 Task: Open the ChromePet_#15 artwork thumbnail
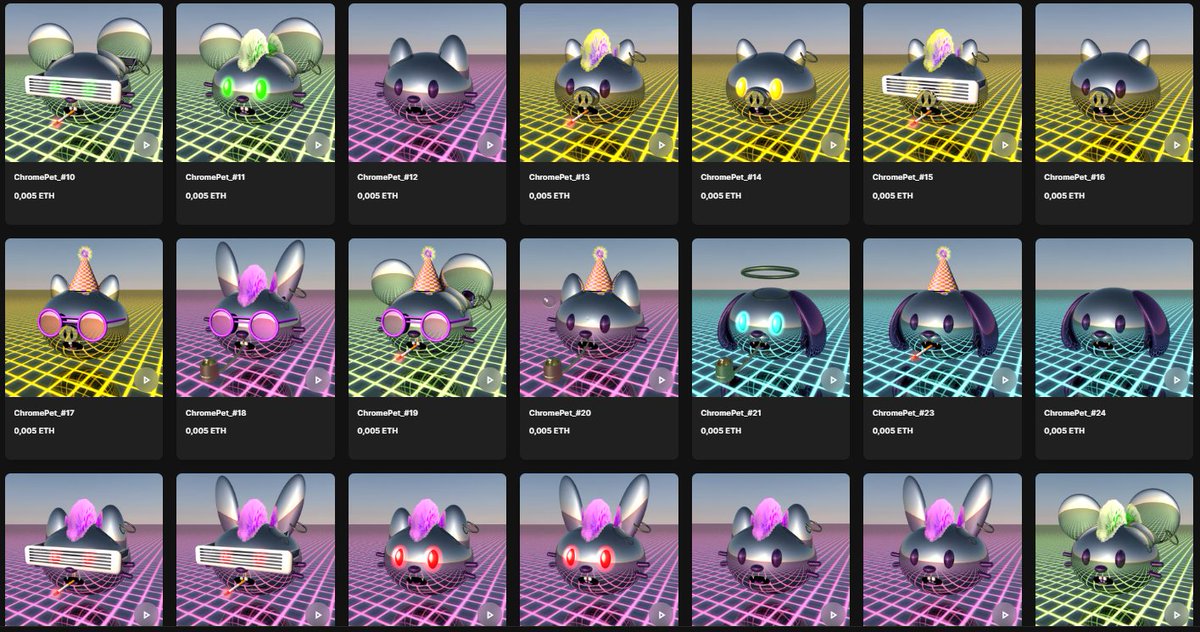(x=942, y=83)
